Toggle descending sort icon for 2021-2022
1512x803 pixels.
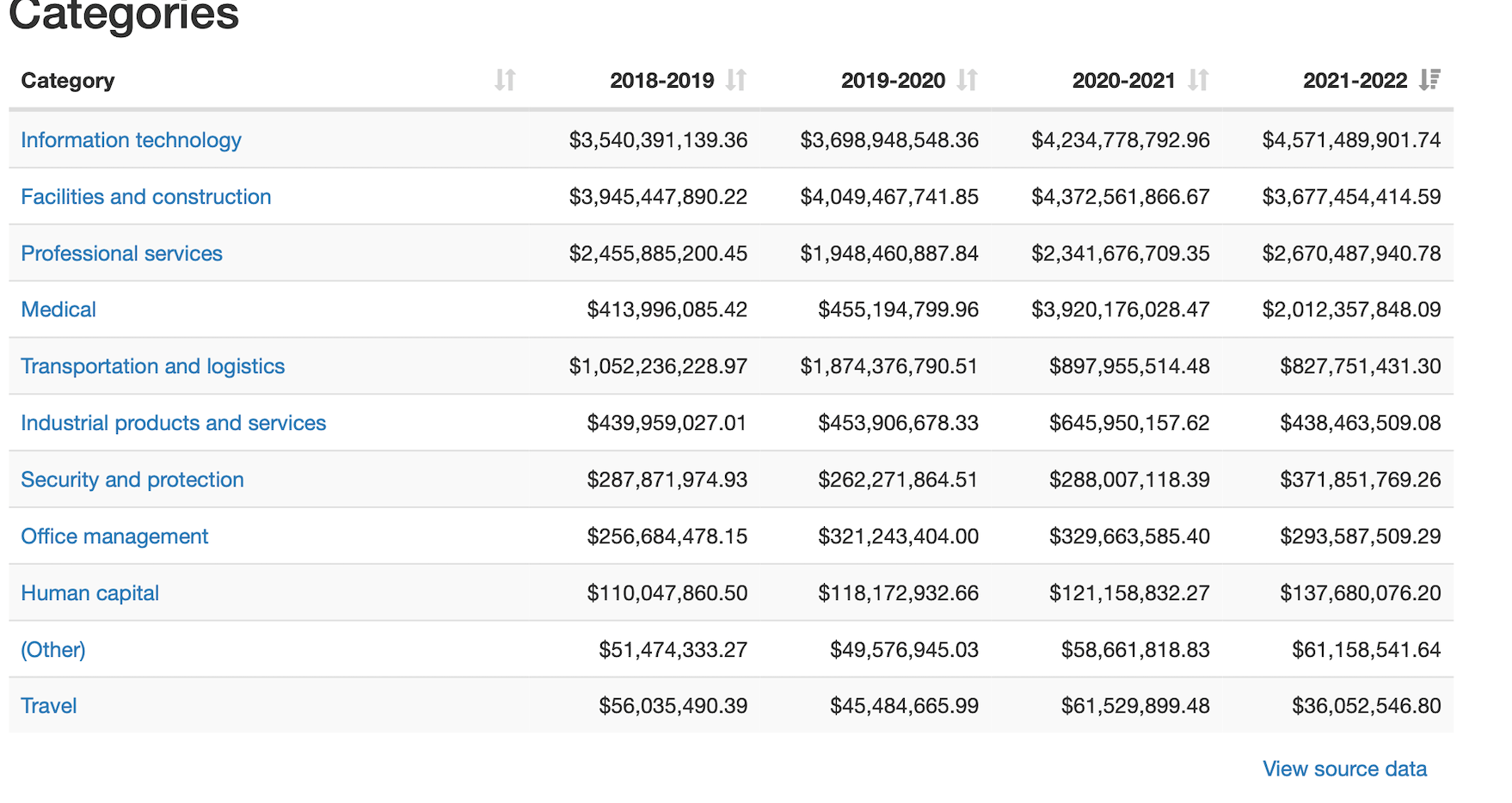[1429, 80]
